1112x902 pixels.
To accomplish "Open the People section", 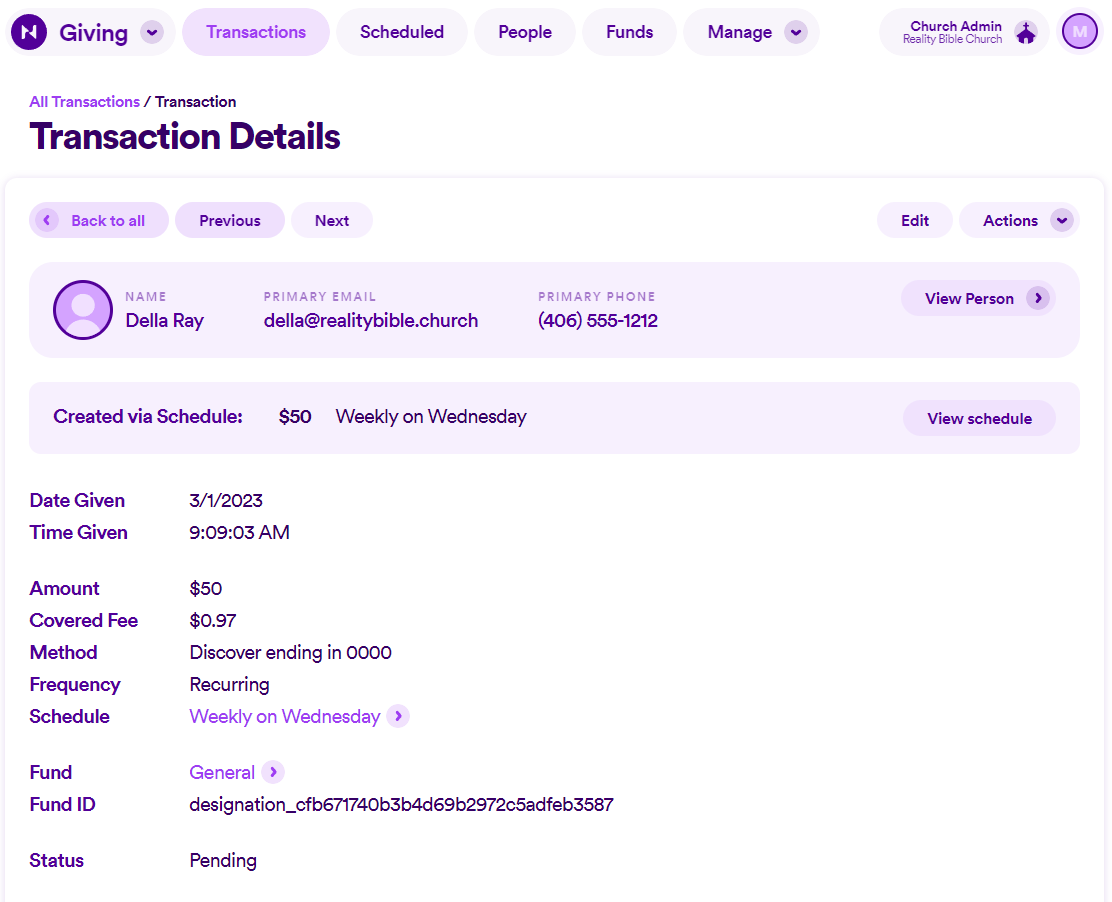I will pos(524,31).
